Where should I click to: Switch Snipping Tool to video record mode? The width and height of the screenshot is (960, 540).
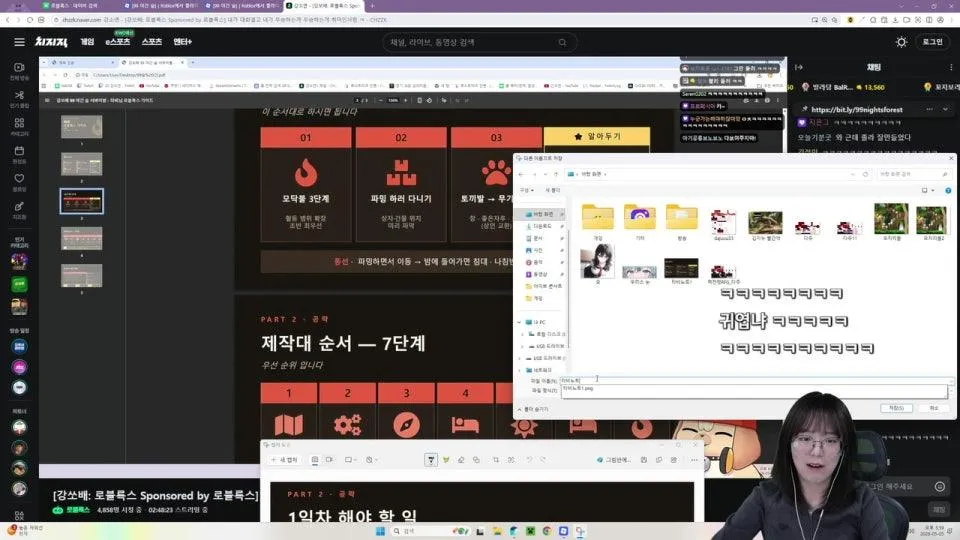[329, 460]
